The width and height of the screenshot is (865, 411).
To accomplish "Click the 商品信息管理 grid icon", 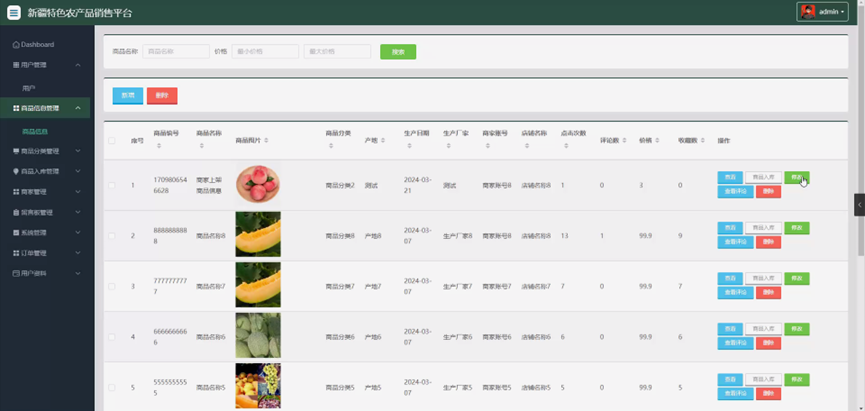I will click(x=16, y=108).
